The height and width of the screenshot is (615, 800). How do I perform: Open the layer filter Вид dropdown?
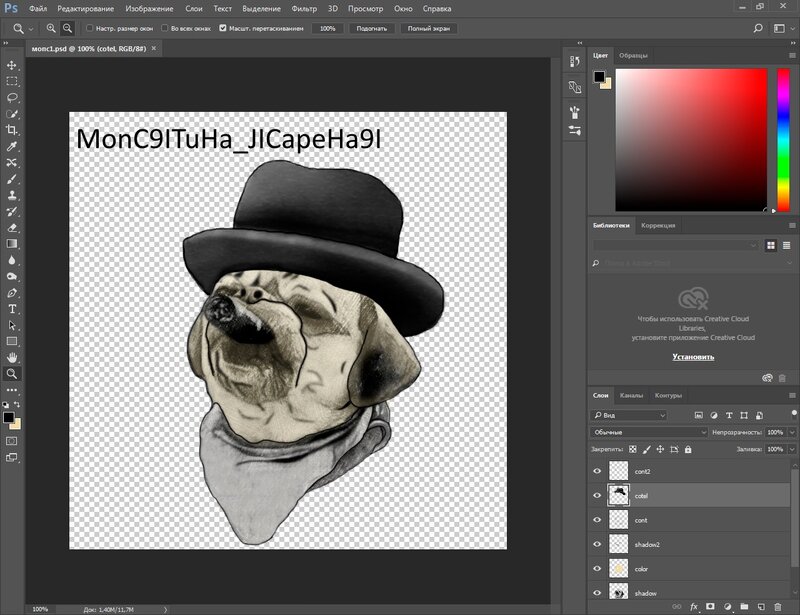click(x=630, y=415)
